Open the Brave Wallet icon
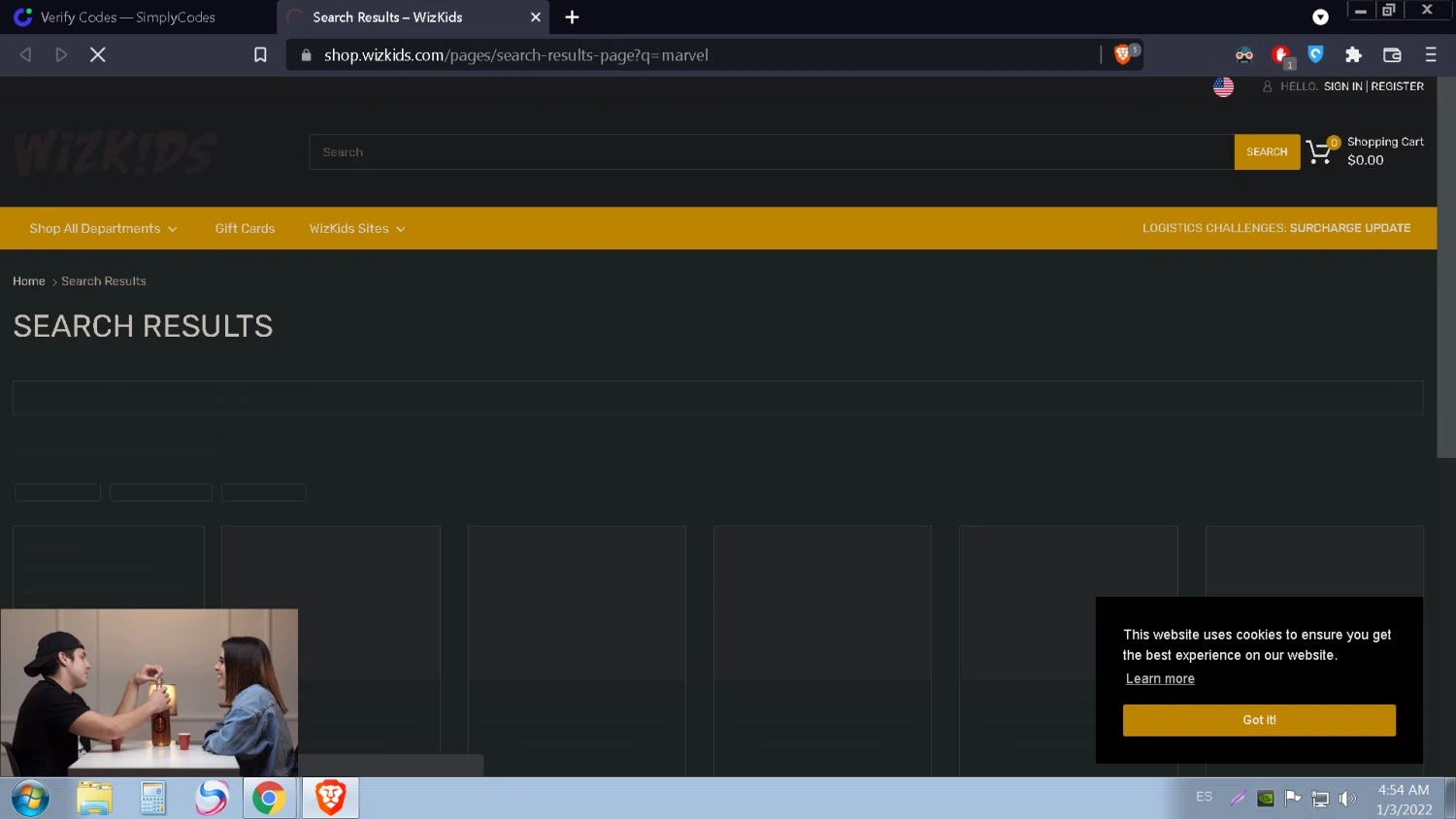 click(1392, 55)
